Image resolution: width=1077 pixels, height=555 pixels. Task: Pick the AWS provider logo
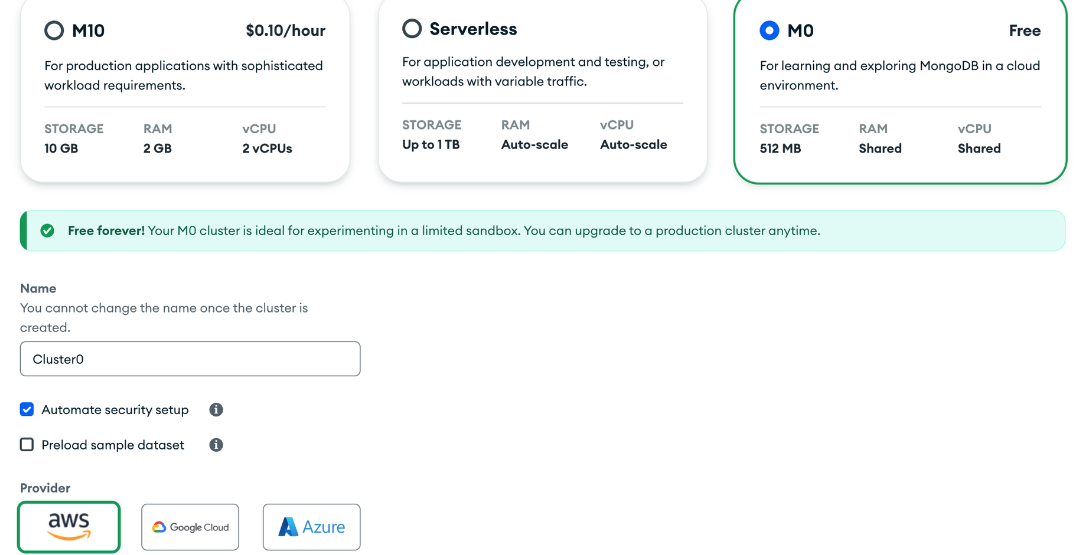69,526
